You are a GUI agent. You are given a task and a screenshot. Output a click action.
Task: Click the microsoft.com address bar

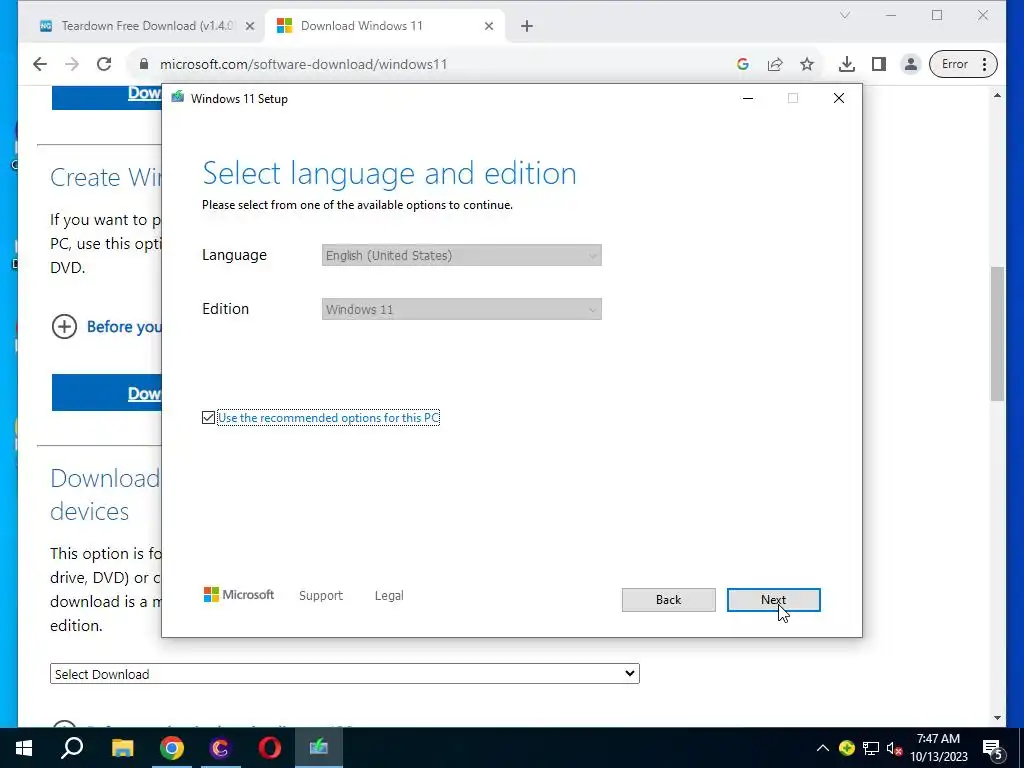click(431, 64)
